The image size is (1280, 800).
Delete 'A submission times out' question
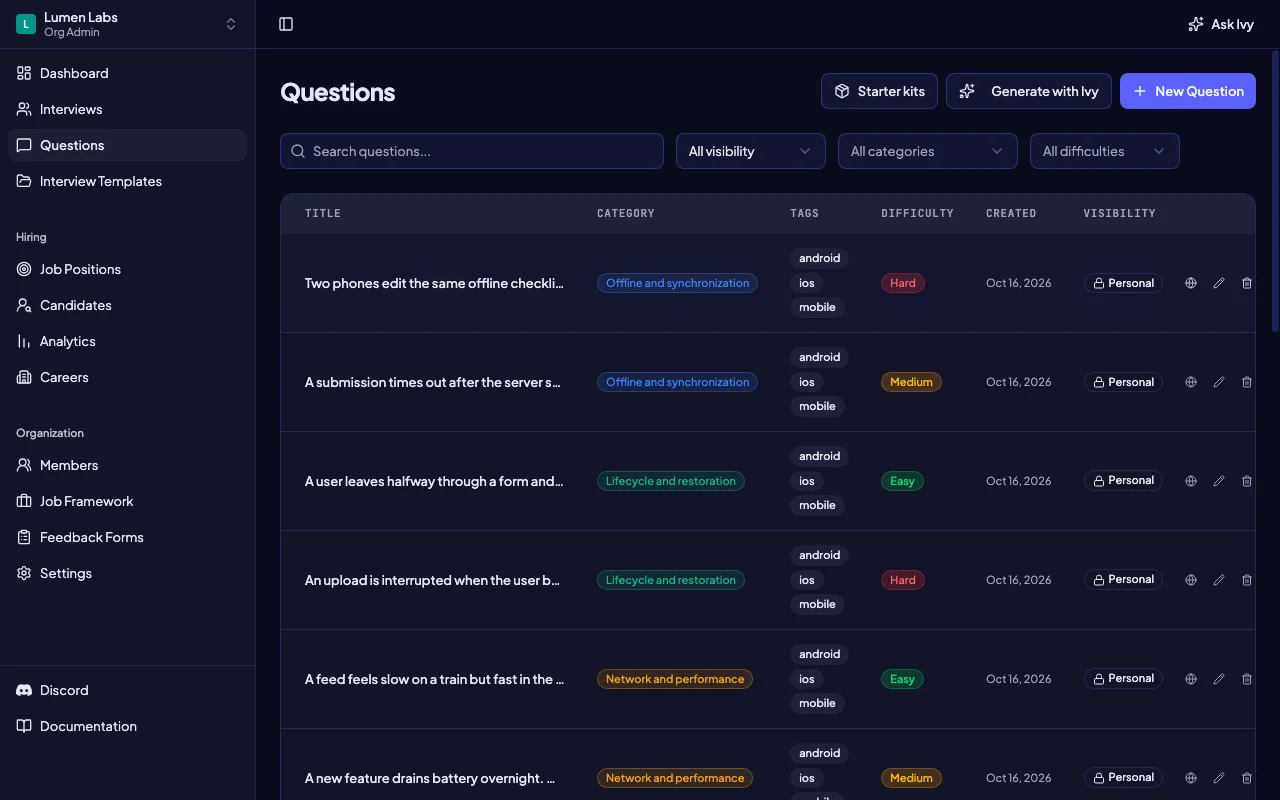point(1247,382)
